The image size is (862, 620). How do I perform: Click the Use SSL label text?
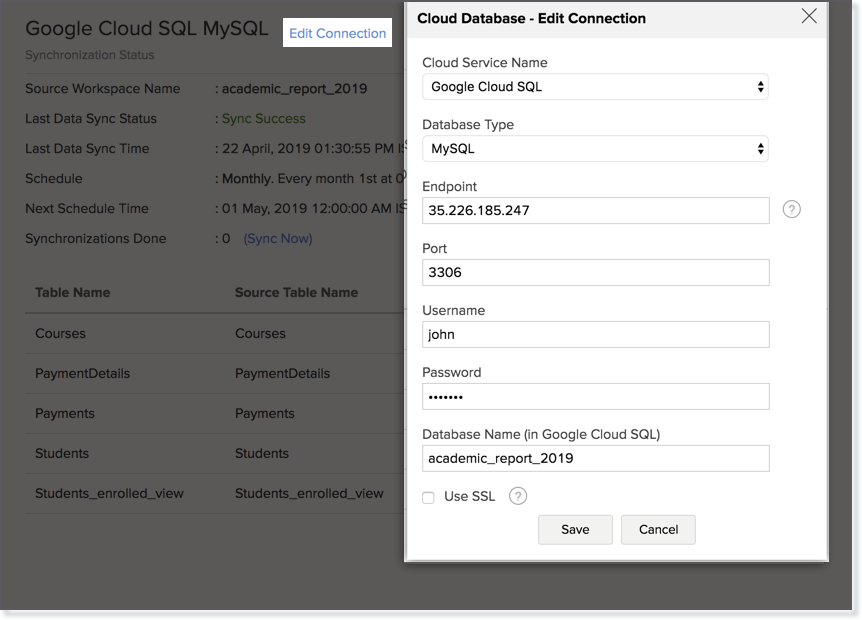pyautogui.click(x=469, y=496)
